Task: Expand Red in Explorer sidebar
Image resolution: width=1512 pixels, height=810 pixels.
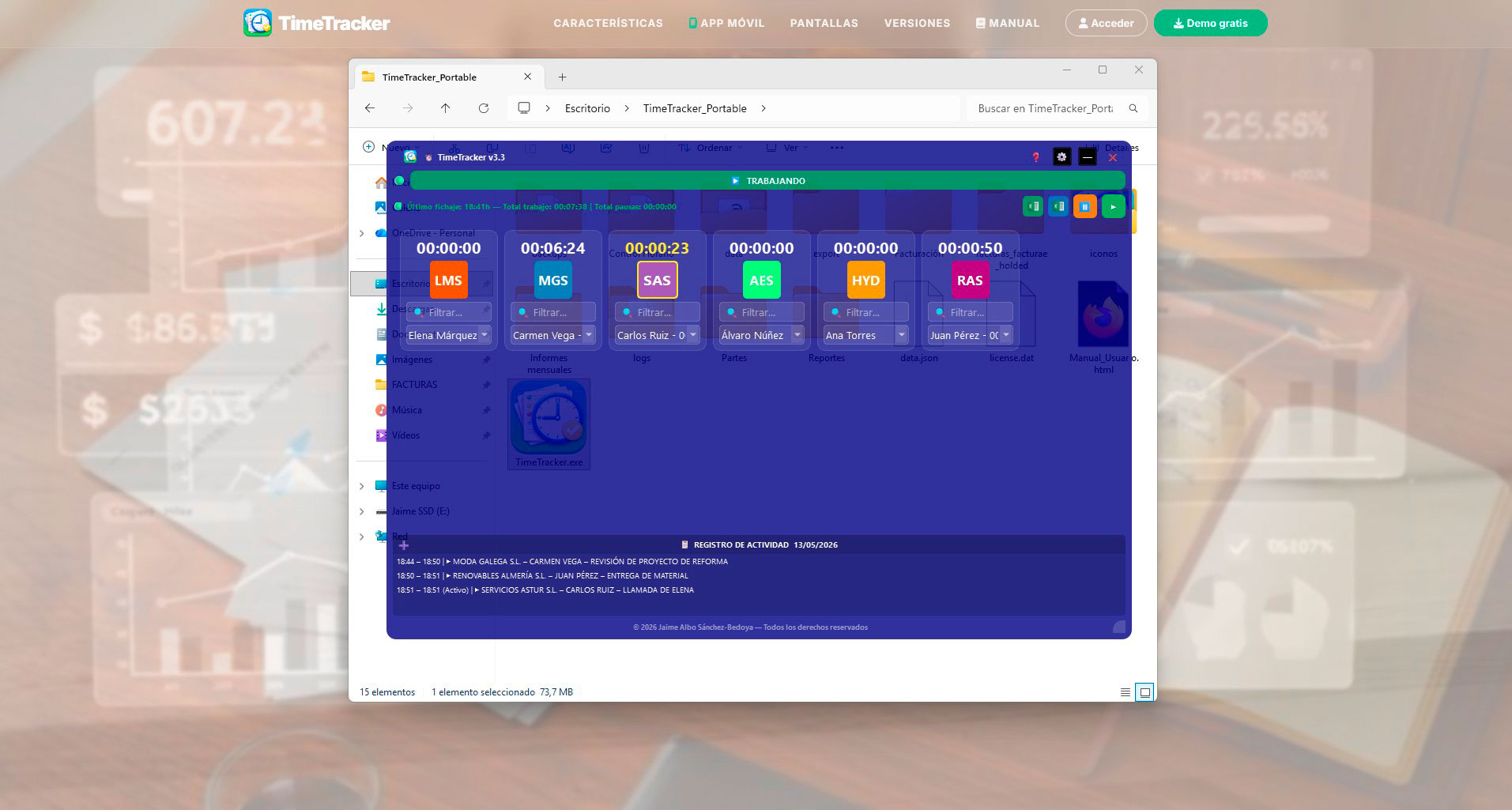Action: pyautogui.click(x=362, y=537)
